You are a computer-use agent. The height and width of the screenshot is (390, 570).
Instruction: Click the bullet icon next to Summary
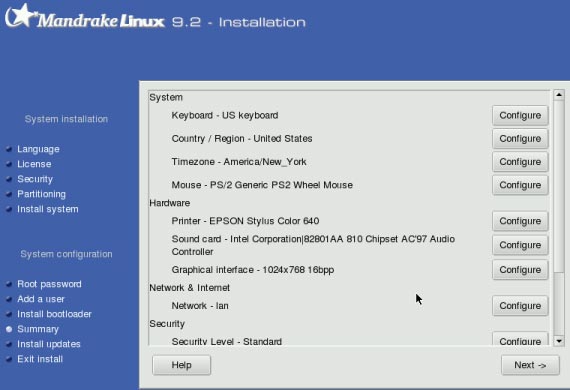coord(9,329)
